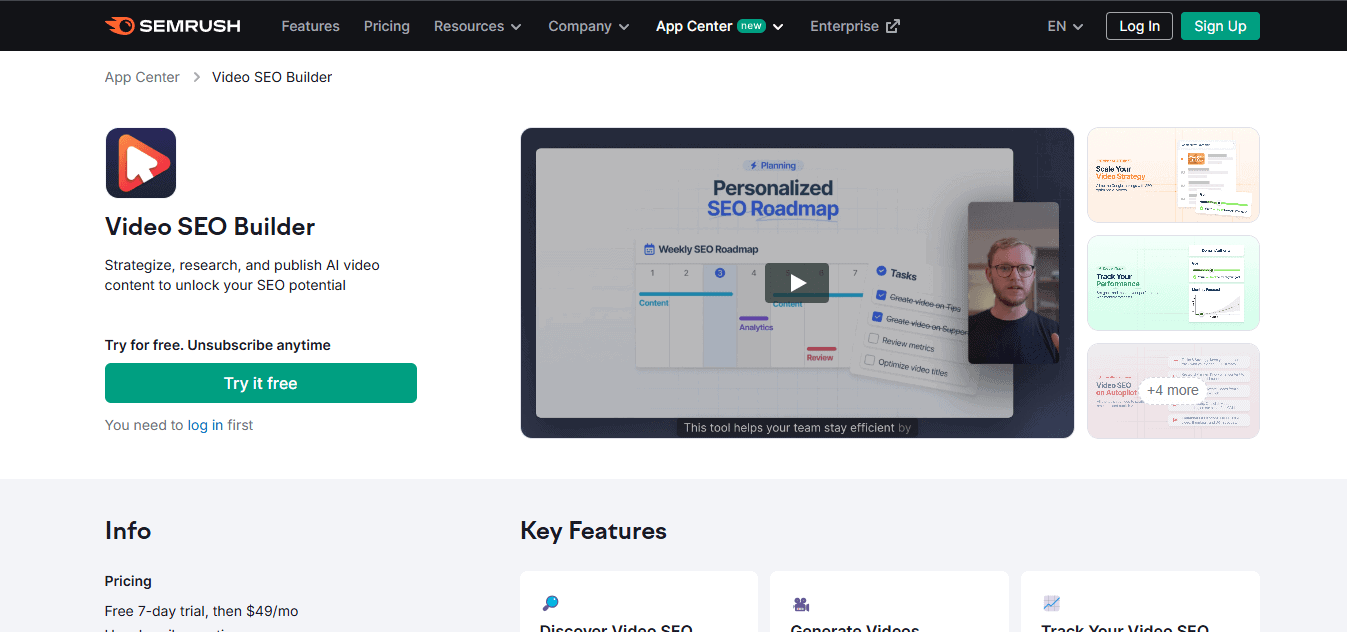Viewport: 1347px width, 632px height.
Task: Play the Personalized SEO Roadmap video
Action: pyautogui.click(x=797, y=283)
